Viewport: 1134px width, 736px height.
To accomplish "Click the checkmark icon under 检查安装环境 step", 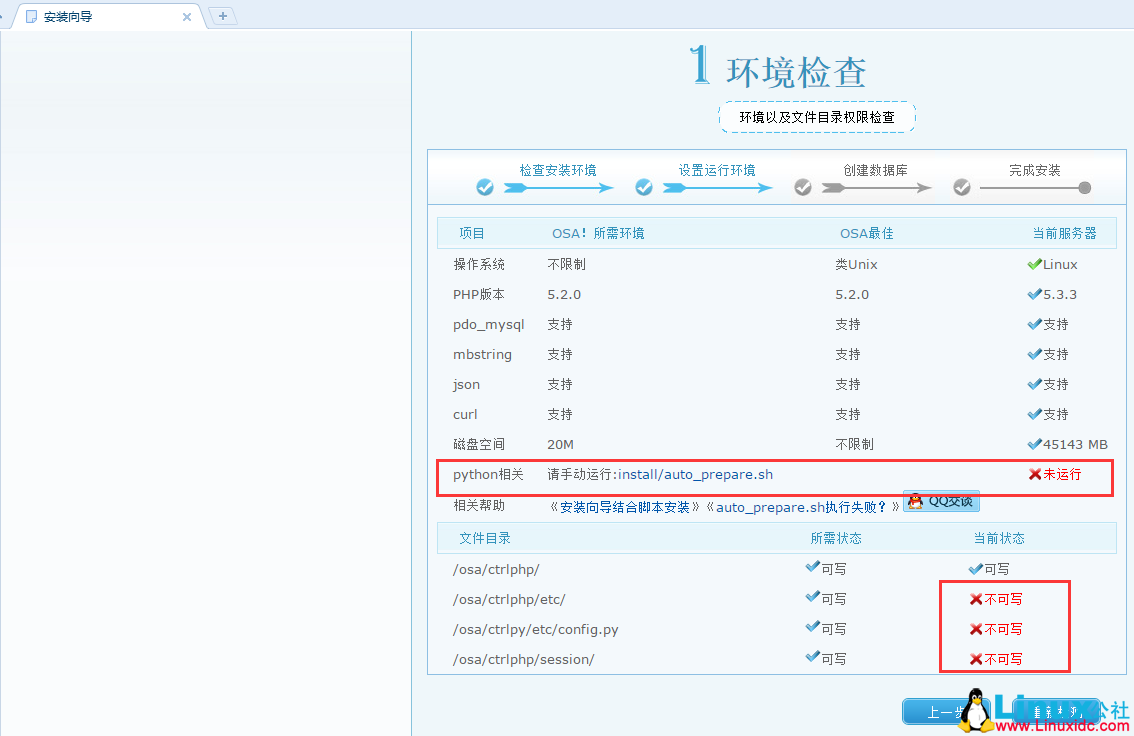I will [x=485, y=186].
